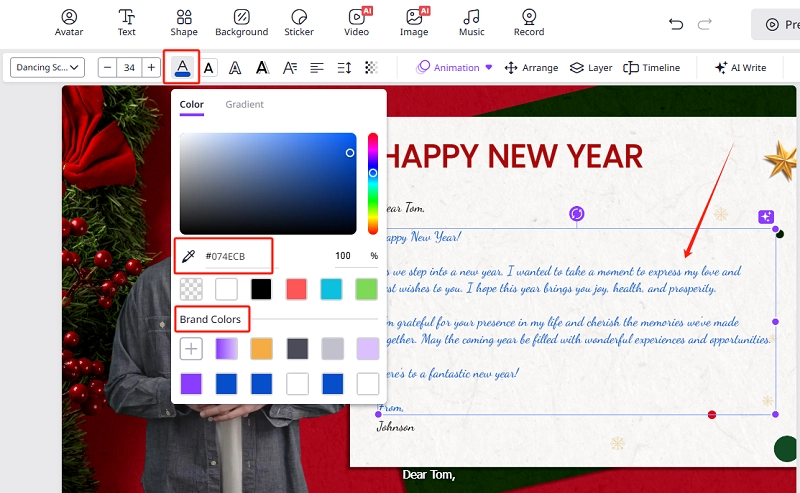Select the green color swatch
The height and width of the screenshot is (493, 800).
coord(366,289)
